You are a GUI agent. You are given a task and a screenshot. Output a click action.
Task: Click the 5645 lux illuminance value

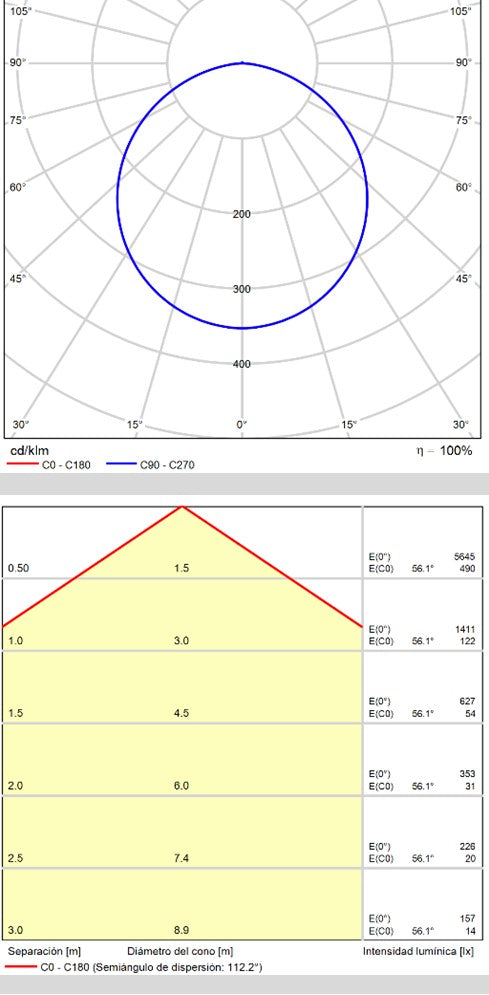pyautogui.click(x=465, y=557)
